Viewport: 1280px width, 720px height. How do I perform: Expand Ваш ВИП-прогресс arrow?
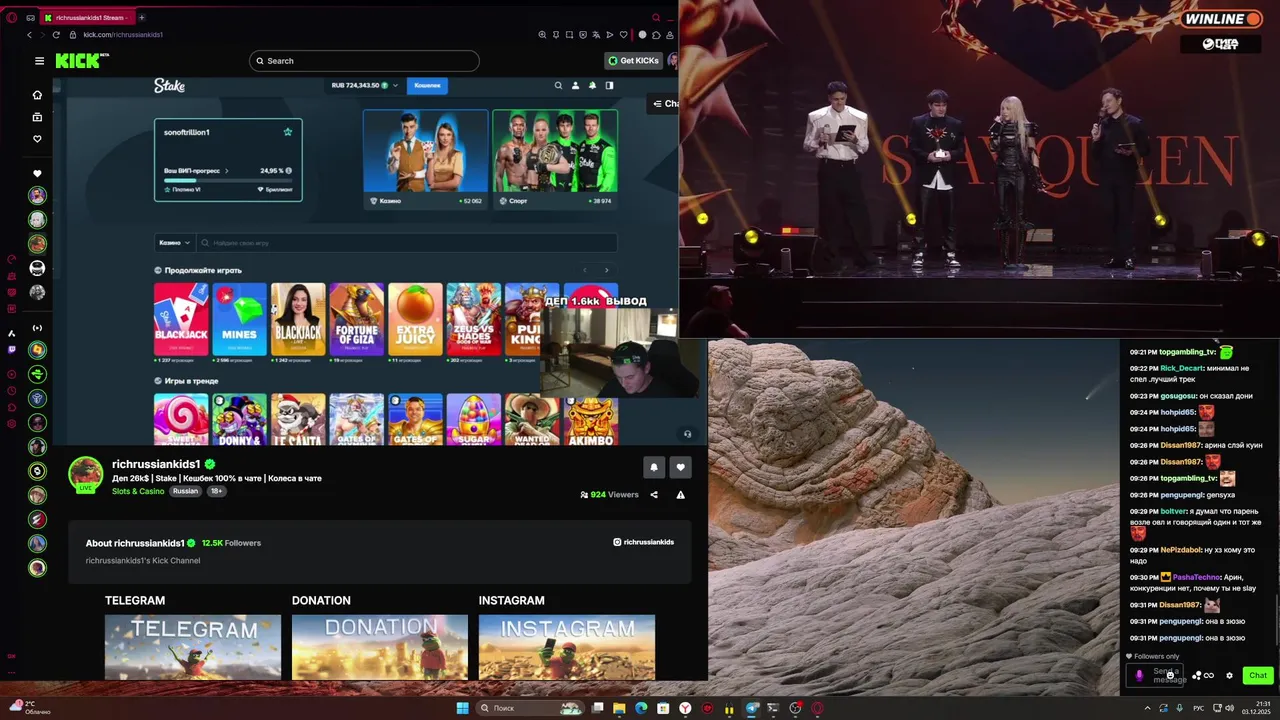coord(227,171)
